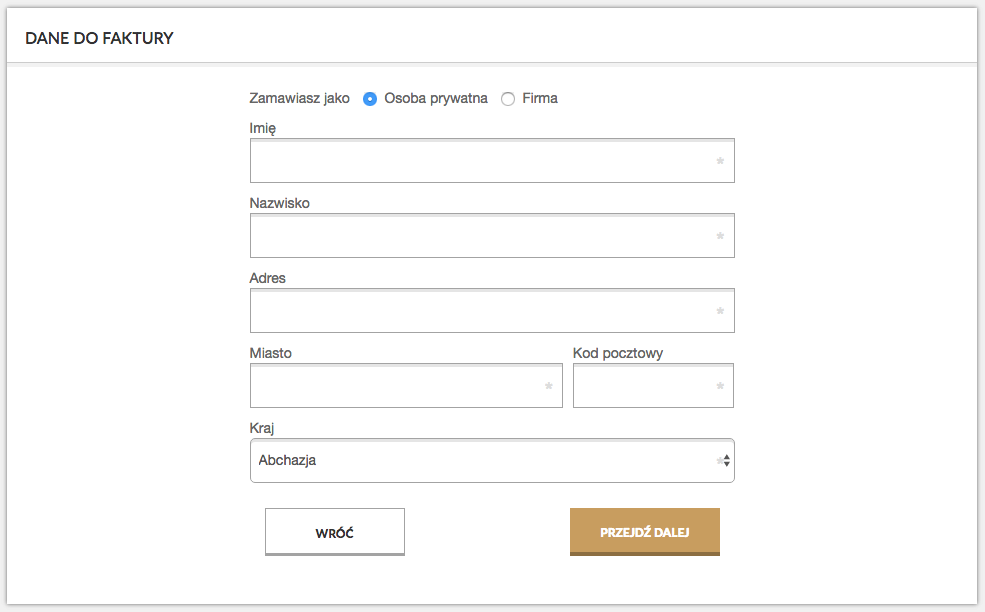Viewport: 985px width, 612px height.
Task: Click into the Adres input box
Action: (x=492, y=310)
